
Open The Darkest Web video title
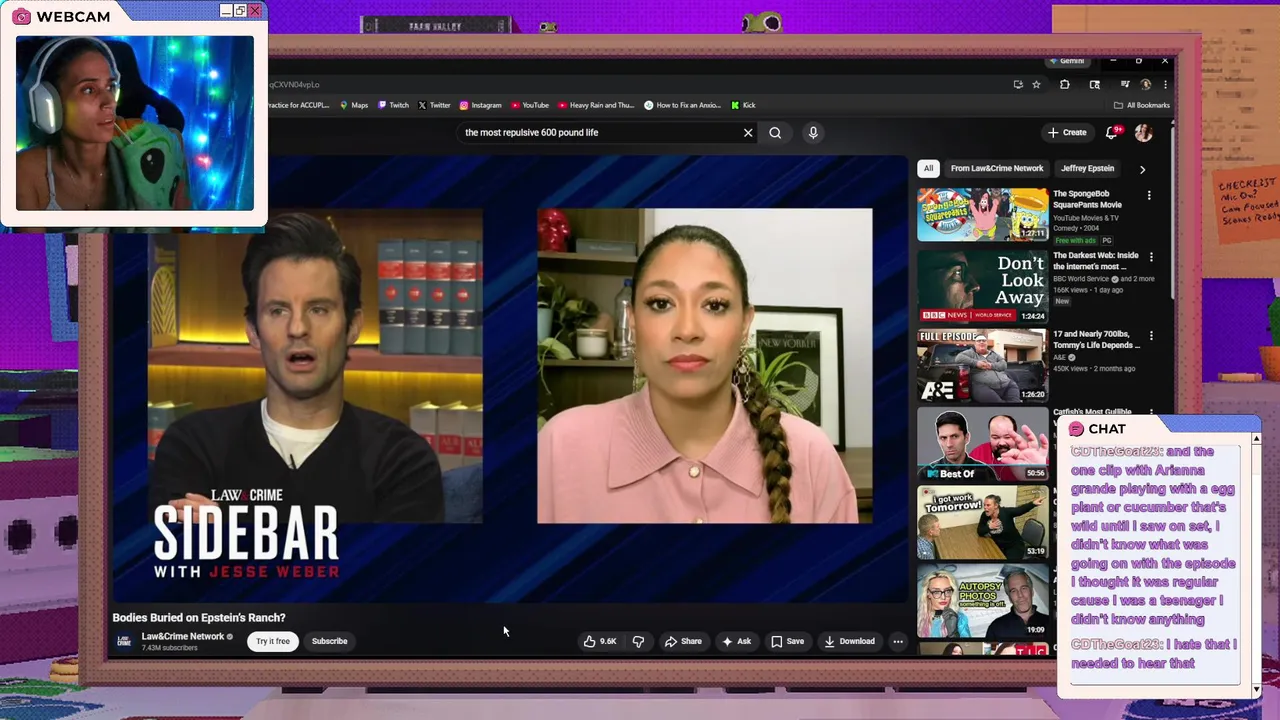pyautogui.click(x=1096, y=261)
